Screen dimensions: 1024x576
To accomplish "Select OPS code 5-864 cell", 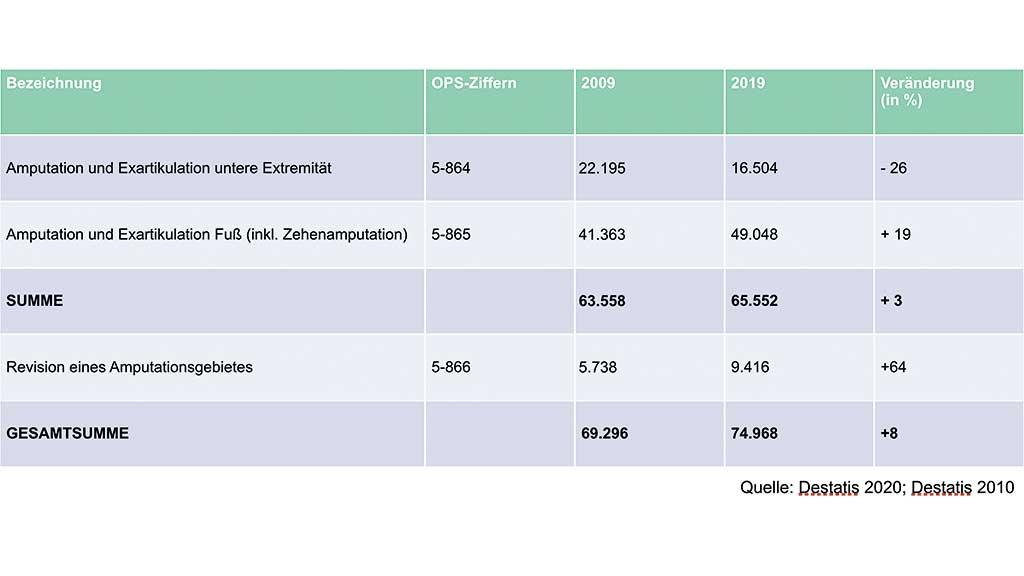I will tap(451, 168).
